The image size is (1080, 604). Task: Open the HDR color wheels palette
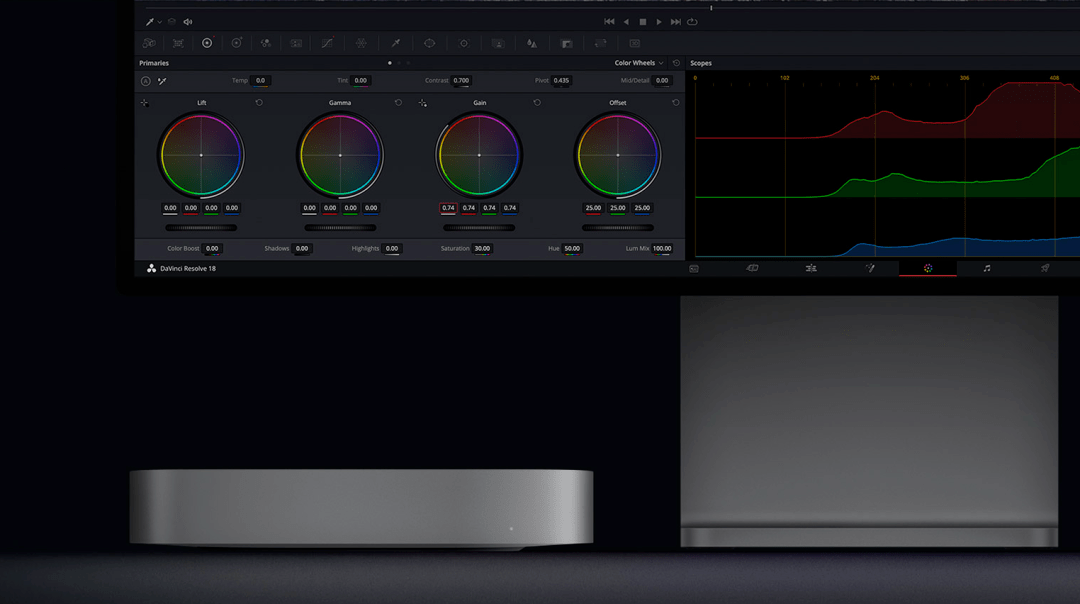(x=236, y=43)
